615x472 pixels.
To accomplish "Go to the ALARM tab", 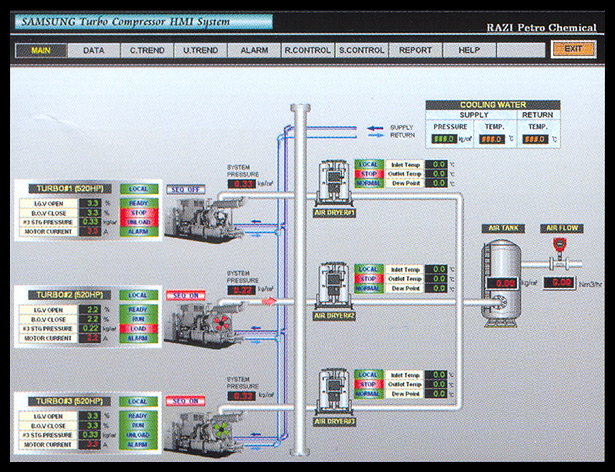I will pos(254,51).
